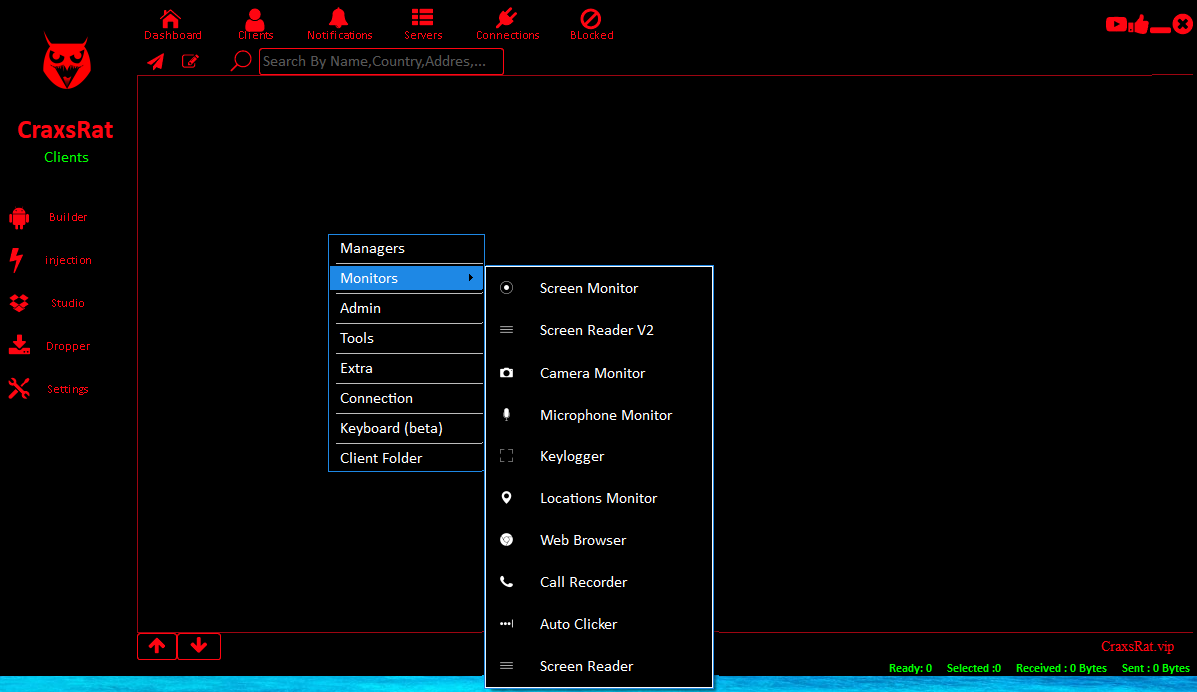This screenshot has width=1197, height=692.
Task: Click the Dropper download icon
Action: 19,345
